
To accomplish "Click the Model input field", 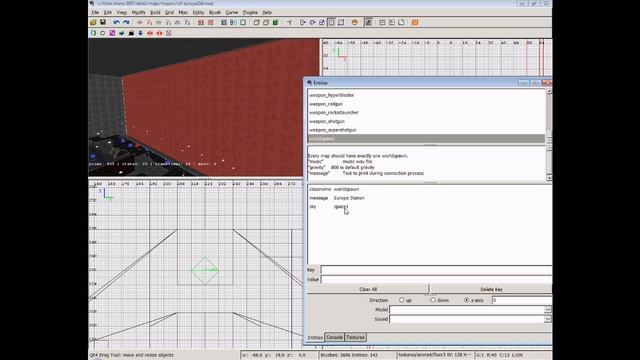I will 467,309.
